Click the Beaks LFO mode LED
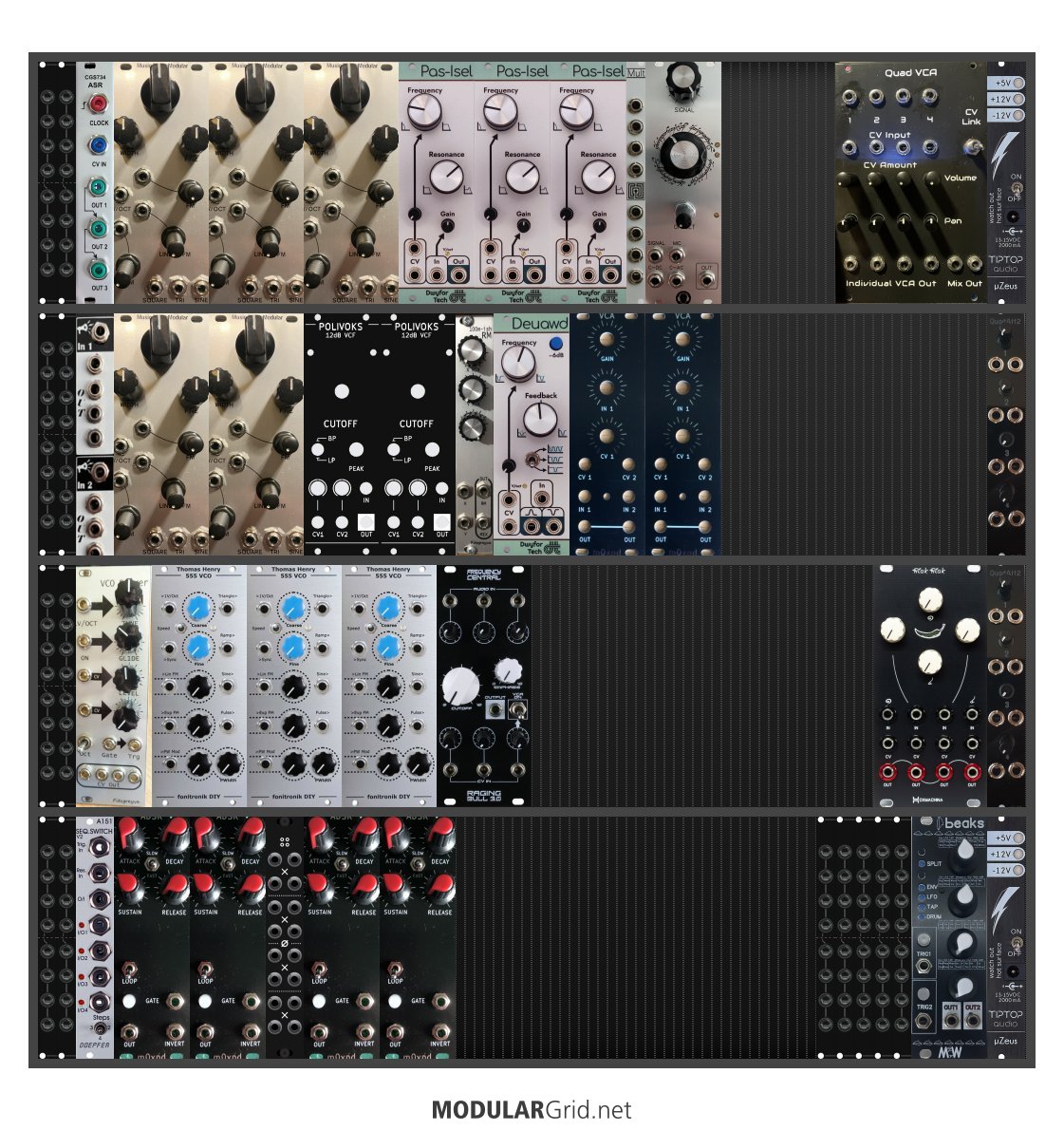This screenshot has width=1064, height=1130. tap(922, 897)
